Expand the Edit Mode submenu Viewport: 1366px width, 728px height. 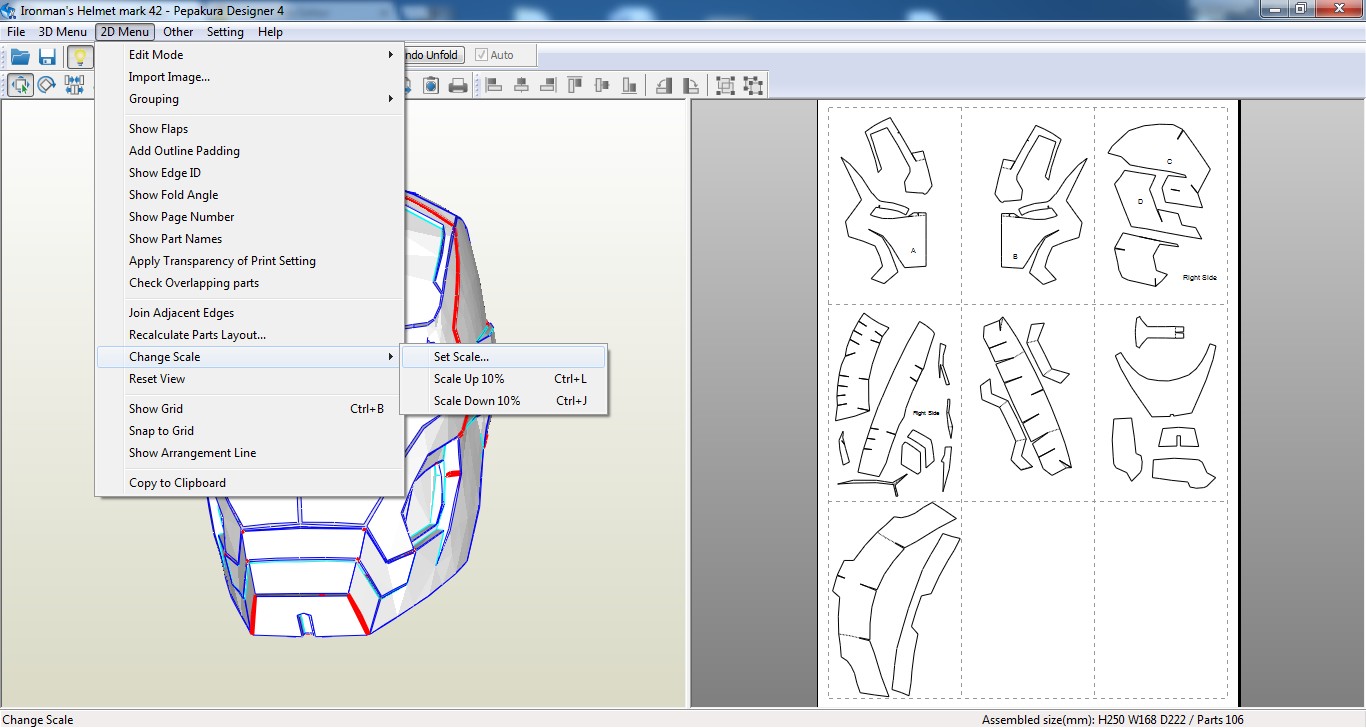click(x=250, y=55)
